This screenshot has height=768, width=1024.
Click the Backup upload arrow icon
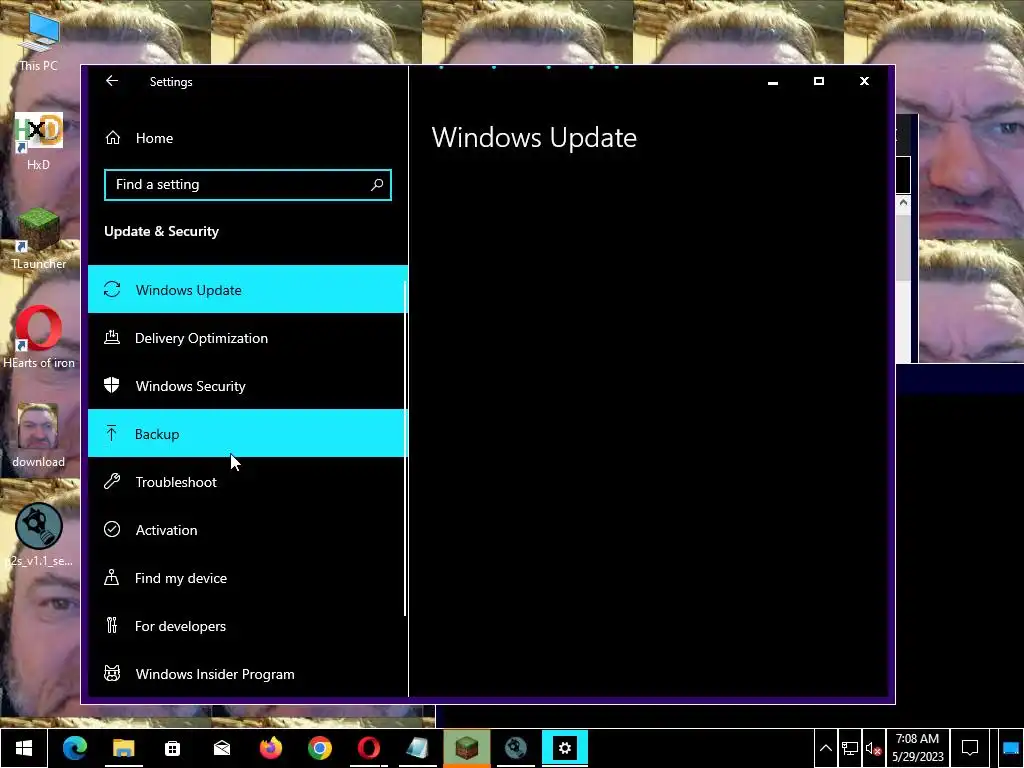[112, 433]
